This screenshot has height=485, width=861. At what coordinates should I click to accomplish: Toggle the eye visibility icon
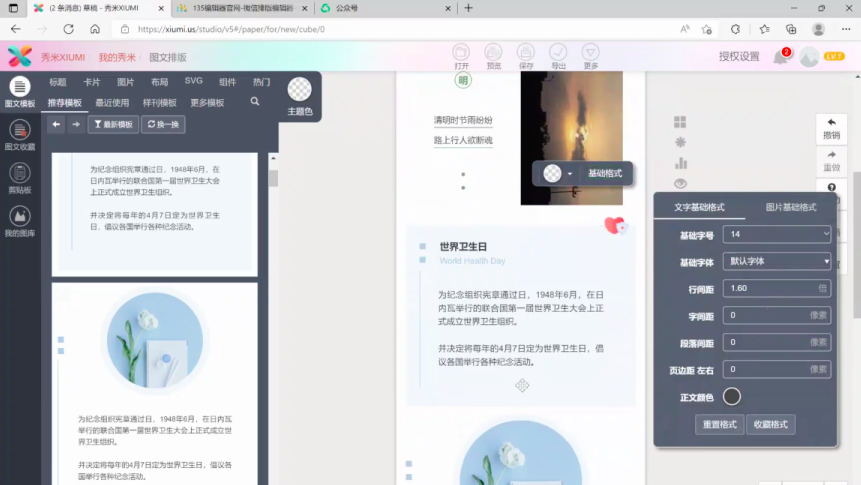(680, 183)
